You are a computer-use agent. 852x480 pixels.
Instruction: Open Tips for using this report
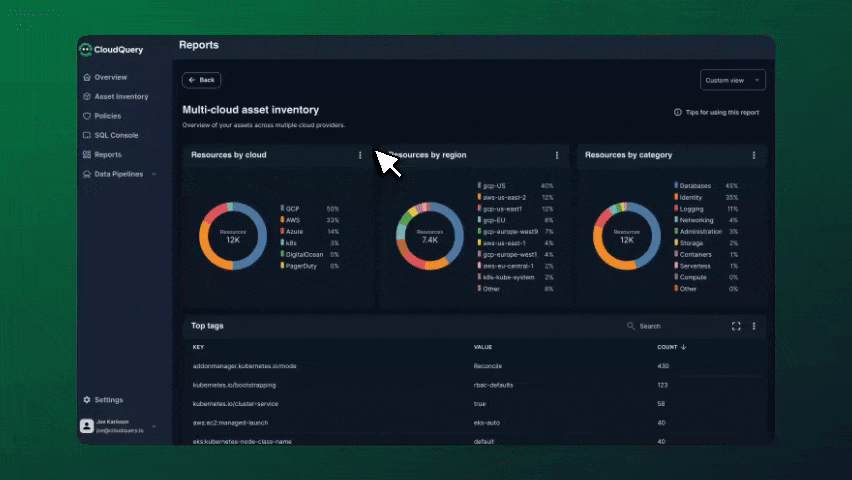point(721,113)
